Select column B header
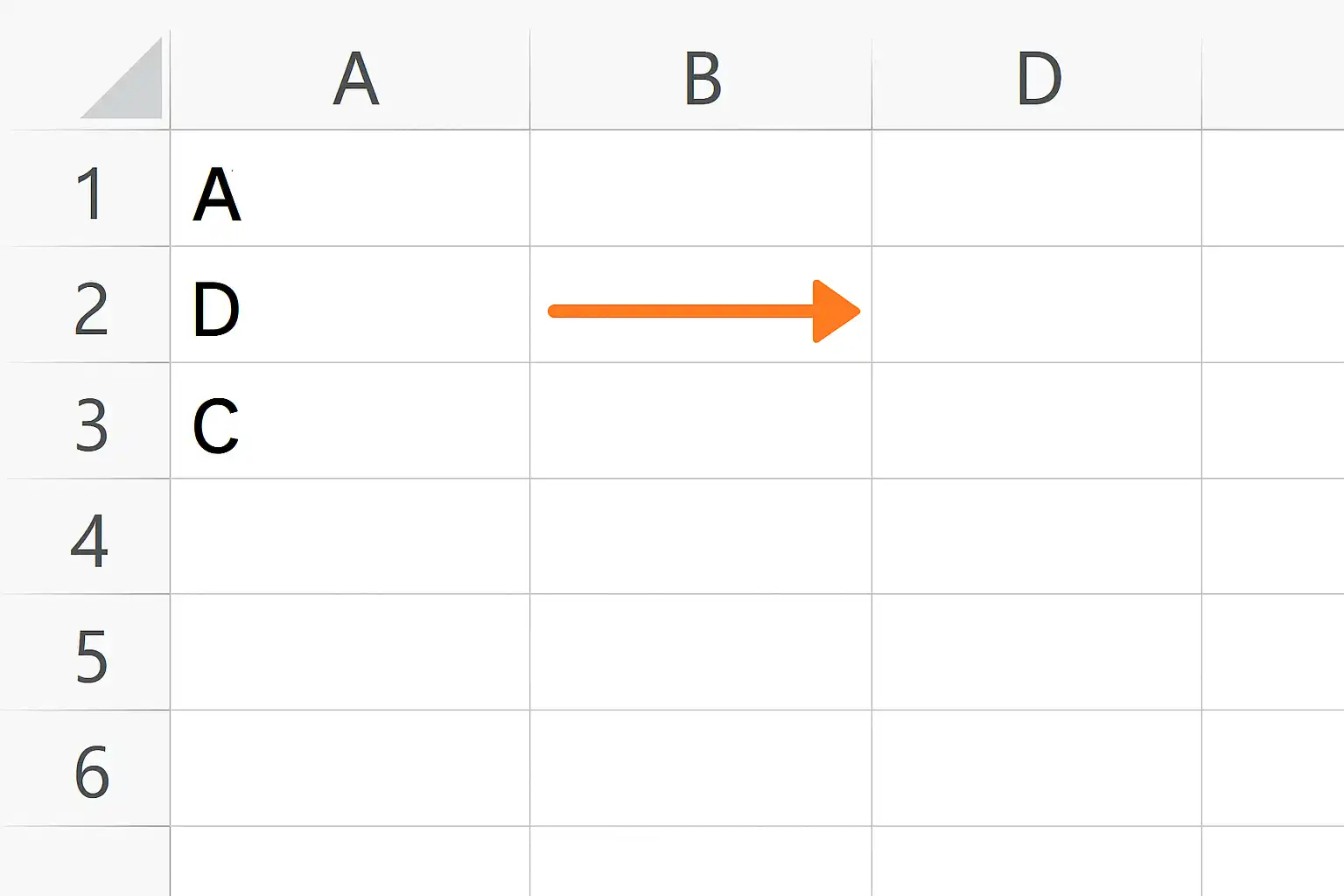This screenshot has height=896, width=1344. pyautogui.click(x=701, y=80)
